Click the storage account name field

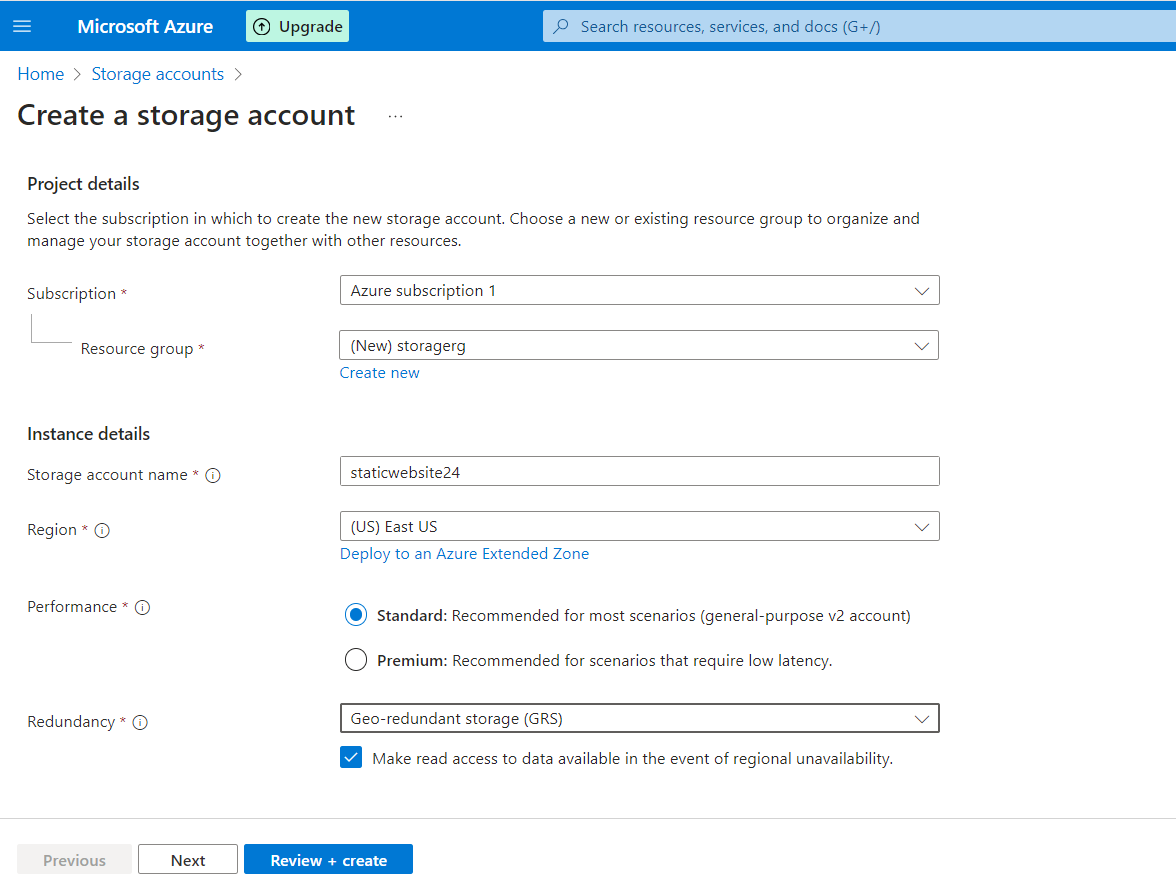coord(639,472)
